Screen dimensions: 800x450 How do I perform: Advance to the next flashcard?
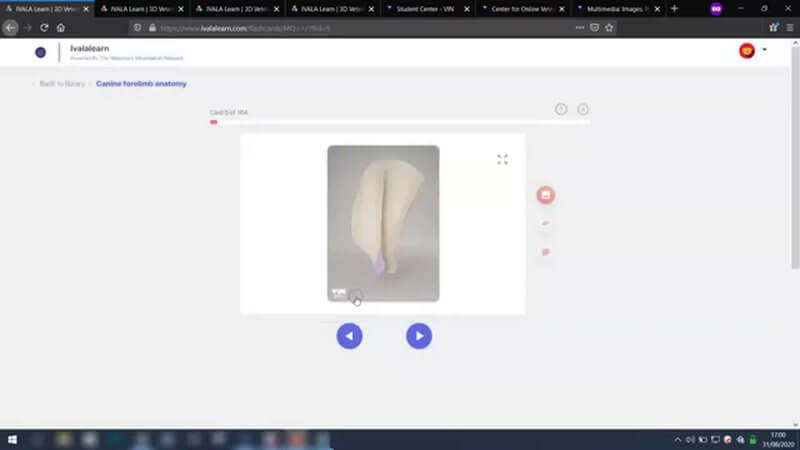click(x=419, y=336)
